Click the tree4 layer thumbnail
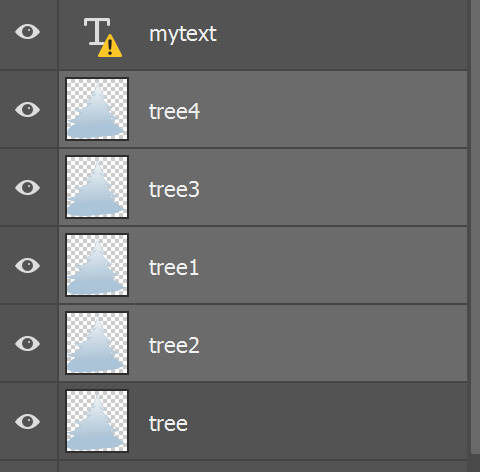 pyautogui.click(x=97, y=109)
